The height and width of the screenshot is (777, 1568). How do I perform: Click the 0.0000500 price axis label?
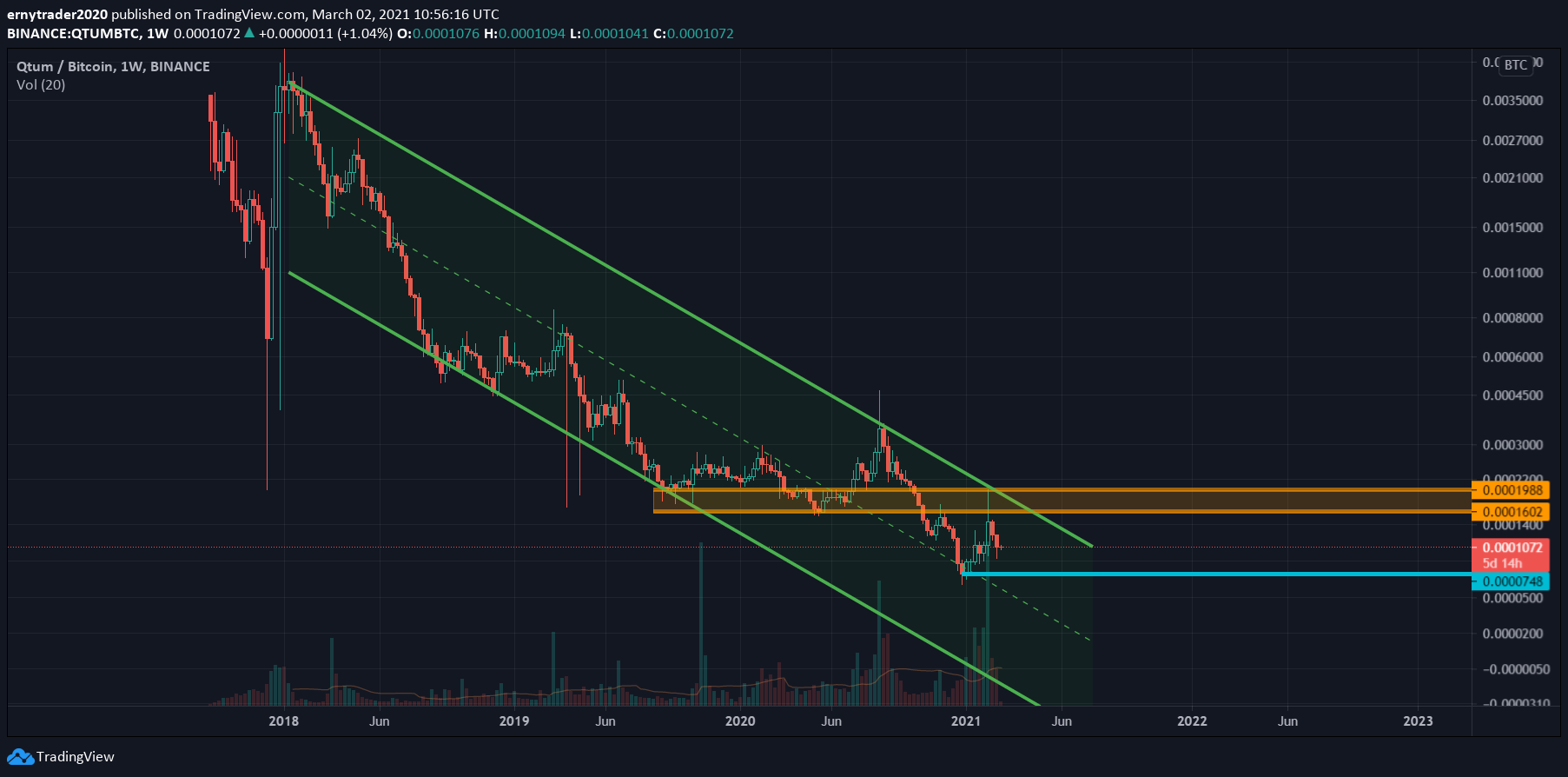[x=1512, y=598]
